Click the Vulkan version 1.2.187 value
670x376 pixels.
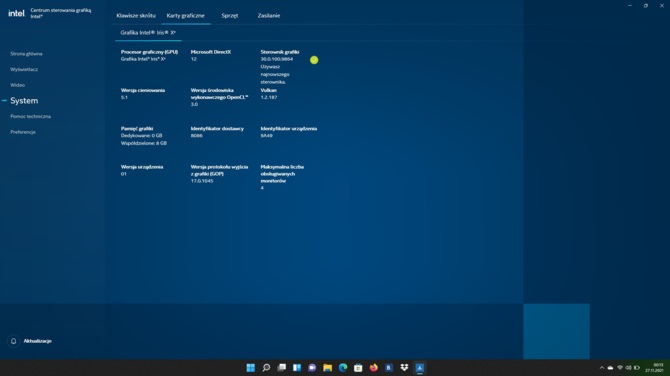[x=269, y=97]
